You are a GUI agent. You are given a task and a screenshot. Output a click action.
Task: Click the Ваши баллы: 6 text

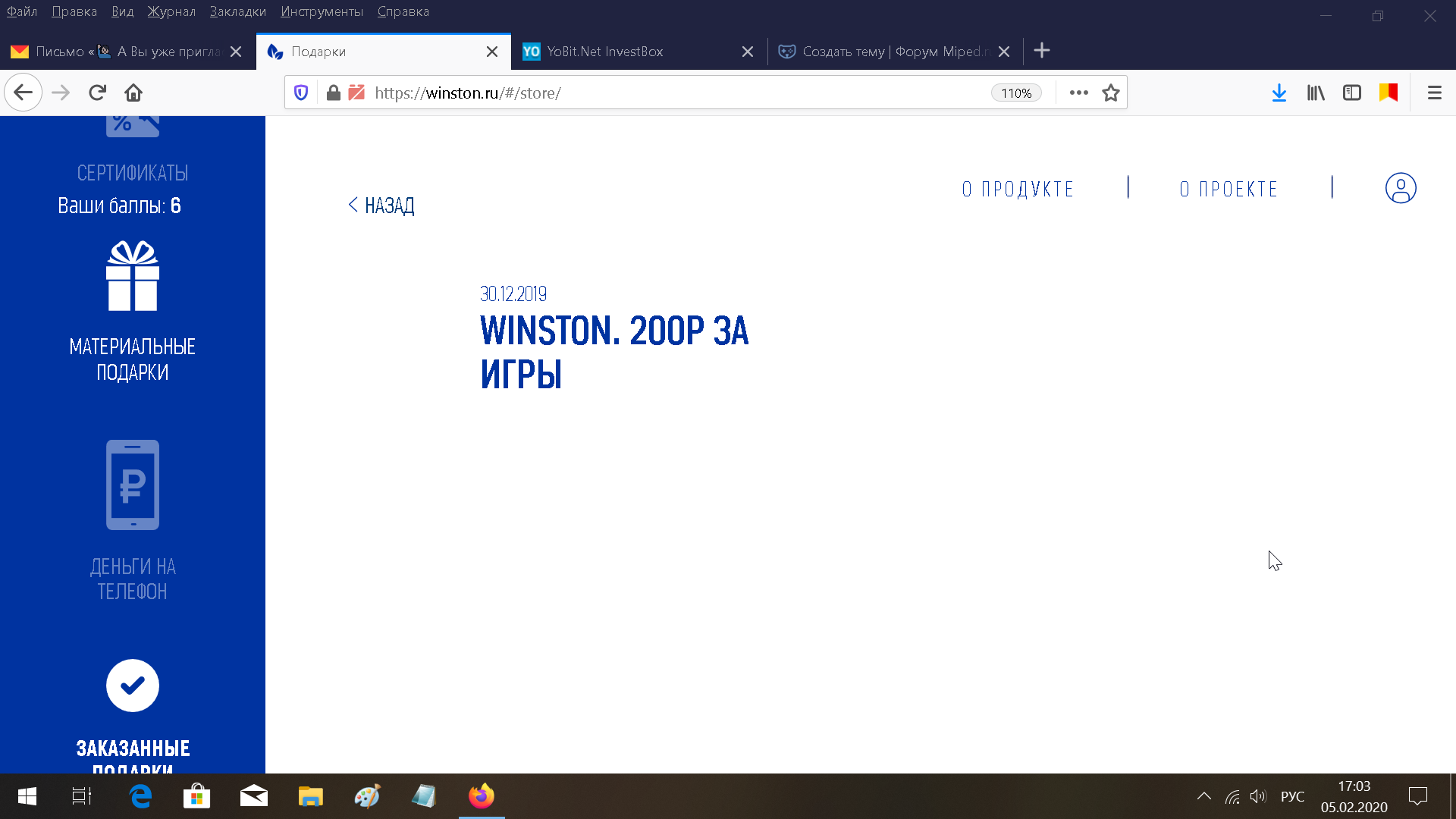pos(119,206)
